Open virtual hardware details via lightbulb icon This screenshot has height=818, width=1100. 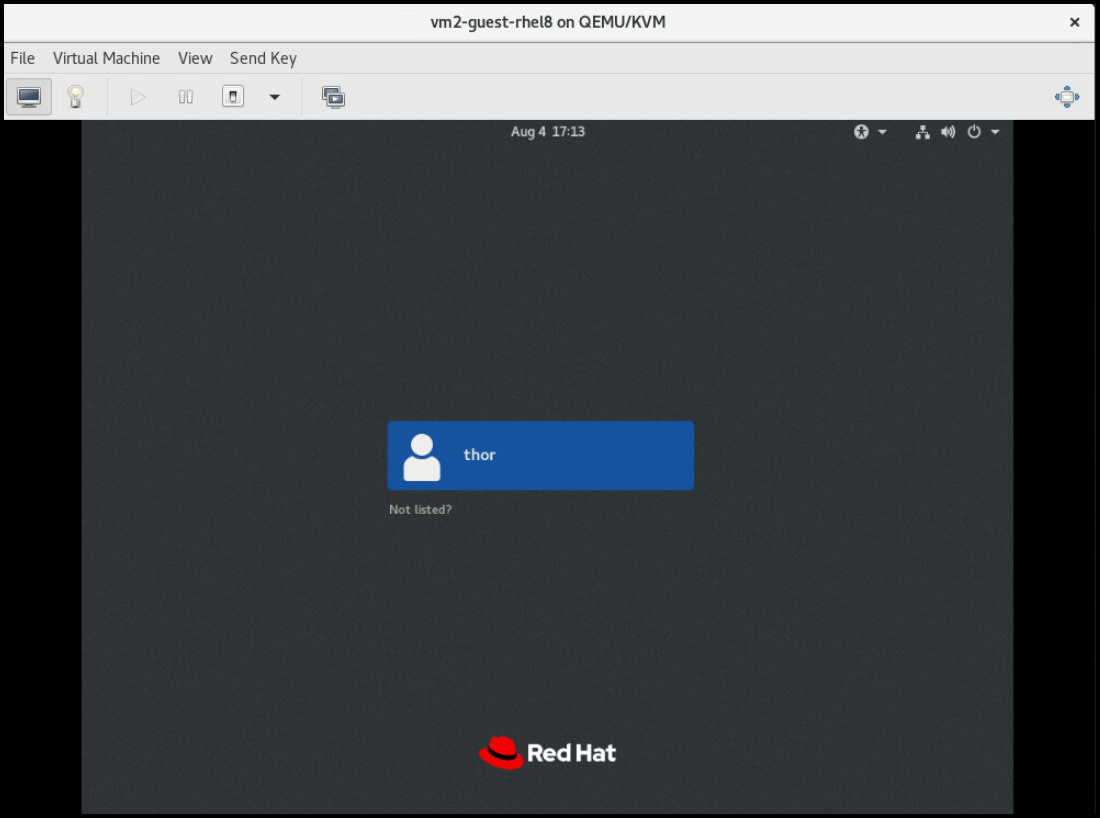pyautogui.click(x=75, y=97)
